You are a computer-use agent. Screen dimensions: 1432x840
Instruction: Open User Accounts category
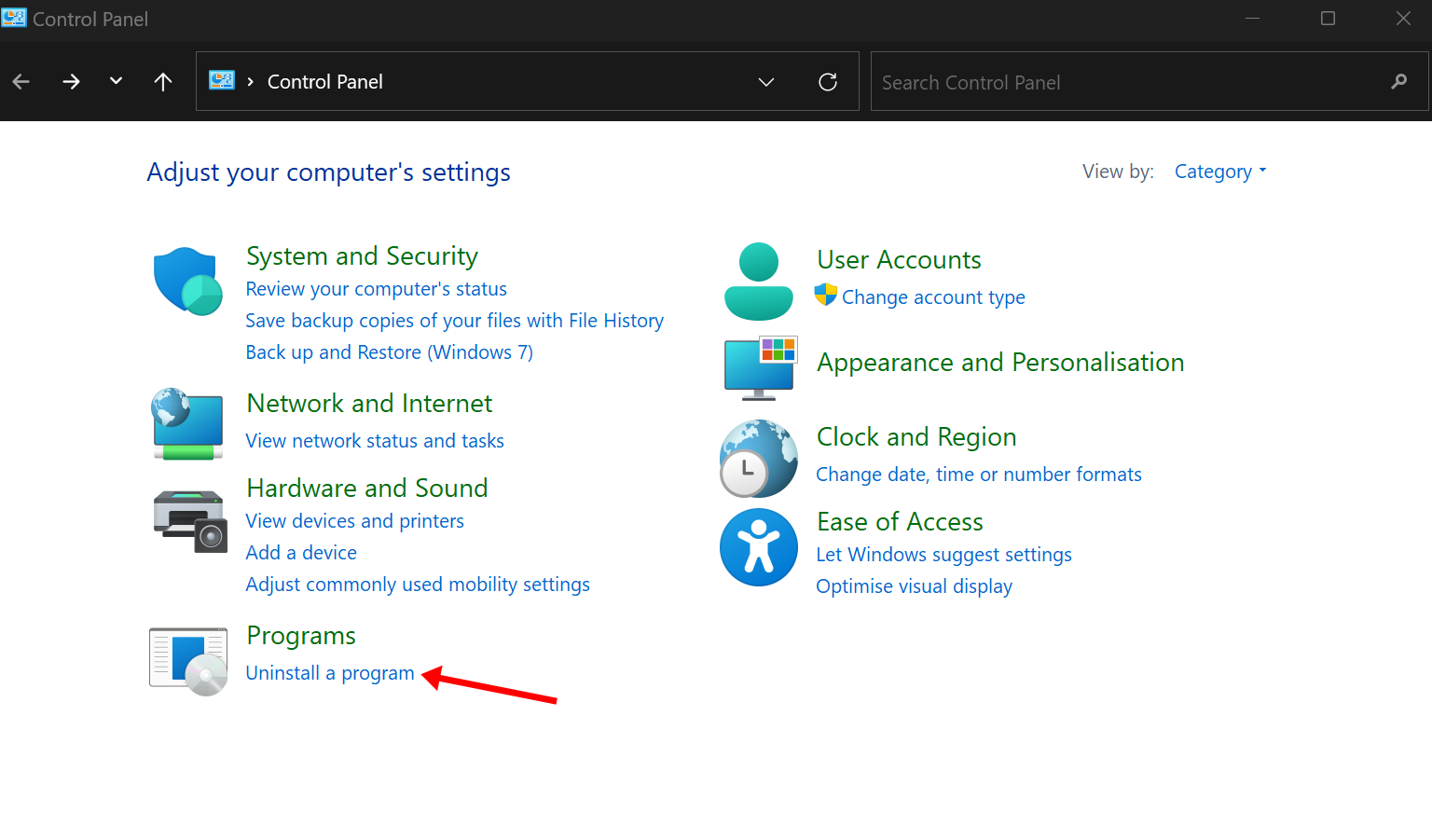tap(899, 260)
